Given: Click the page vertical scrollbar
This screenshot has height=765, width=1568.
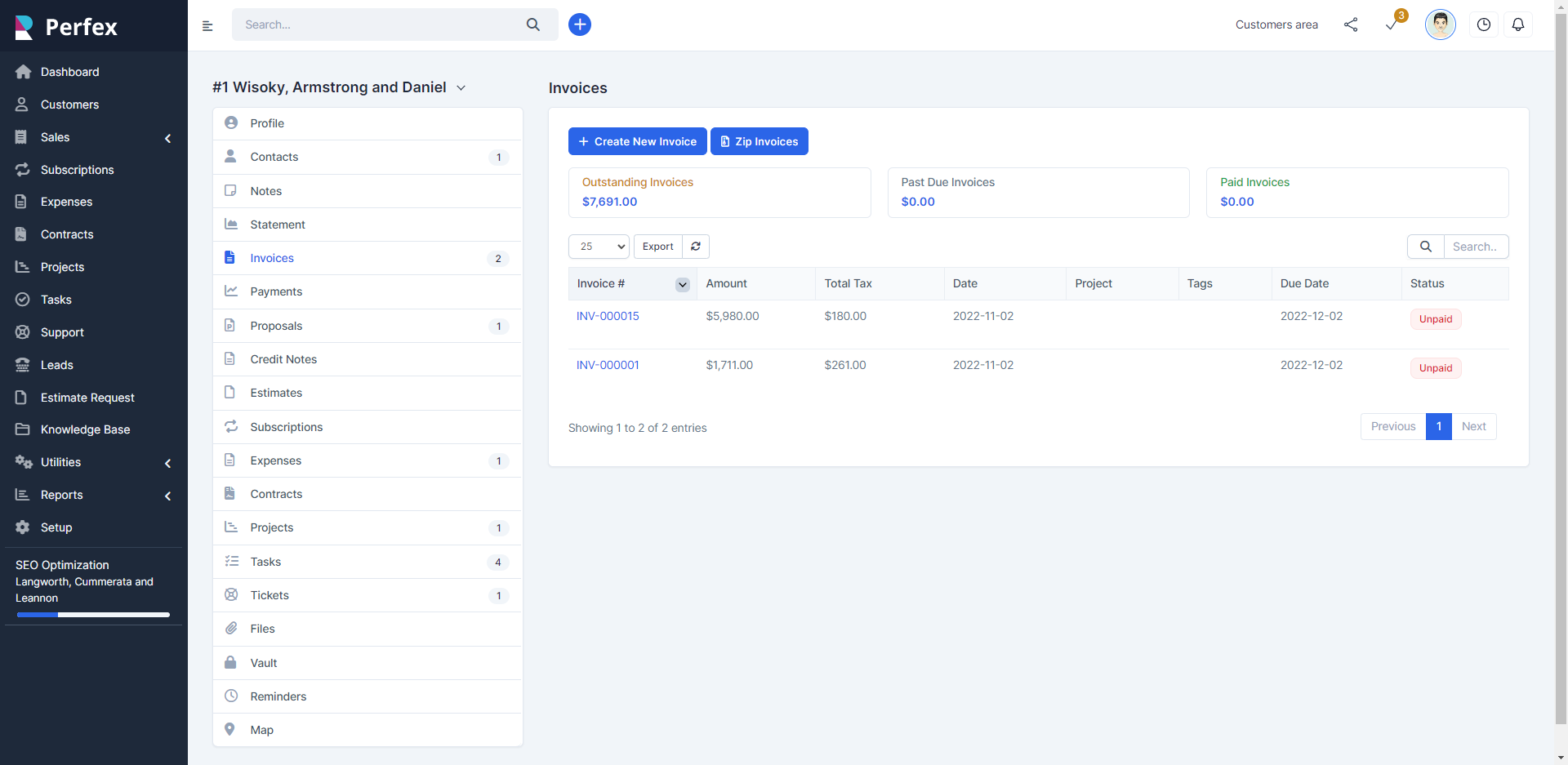Looking at the screenshot, I should tap(1561, 367).
